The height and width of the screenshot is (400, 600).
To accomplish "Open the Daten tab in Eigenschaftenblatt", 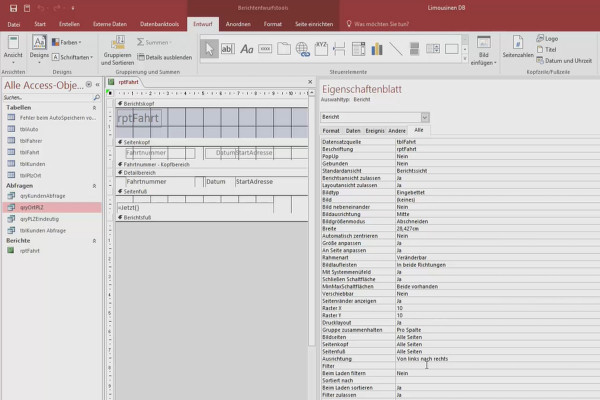I will tap(353, 131).
